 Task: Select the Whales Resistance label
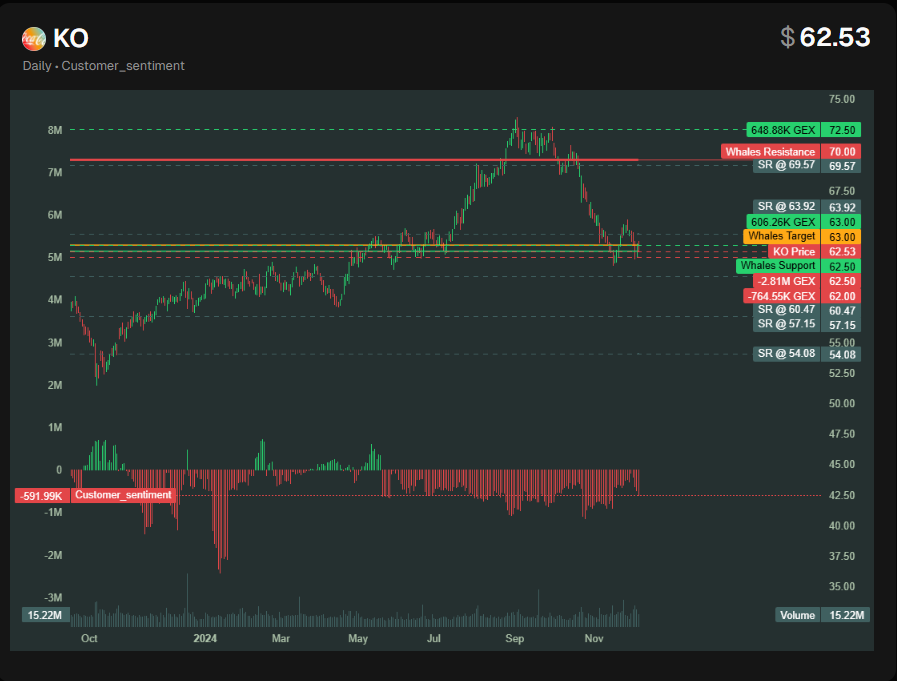pos(770,152)
